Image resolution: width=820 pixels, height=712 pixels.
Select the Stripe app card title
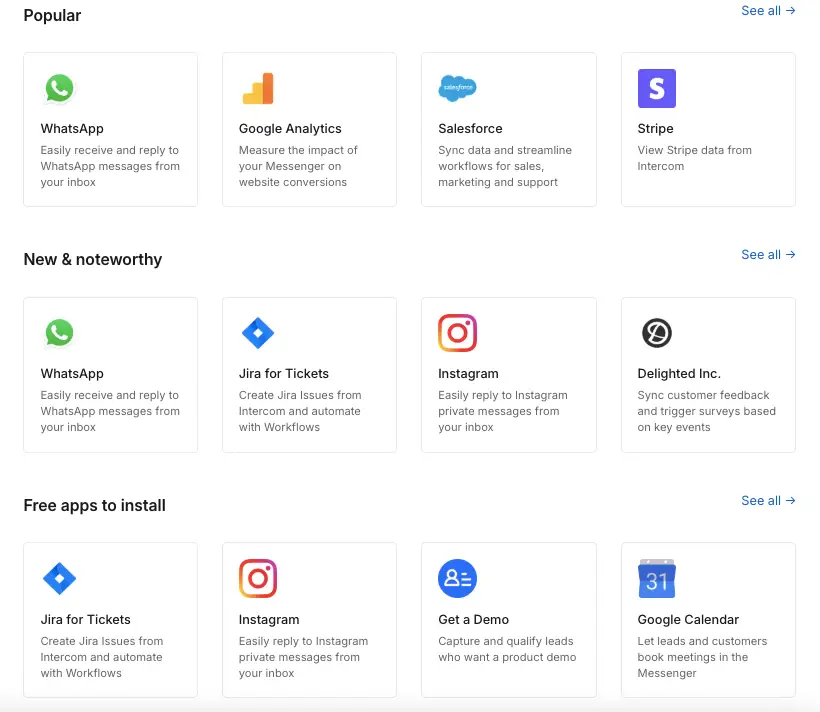click(x=655, y=129)
